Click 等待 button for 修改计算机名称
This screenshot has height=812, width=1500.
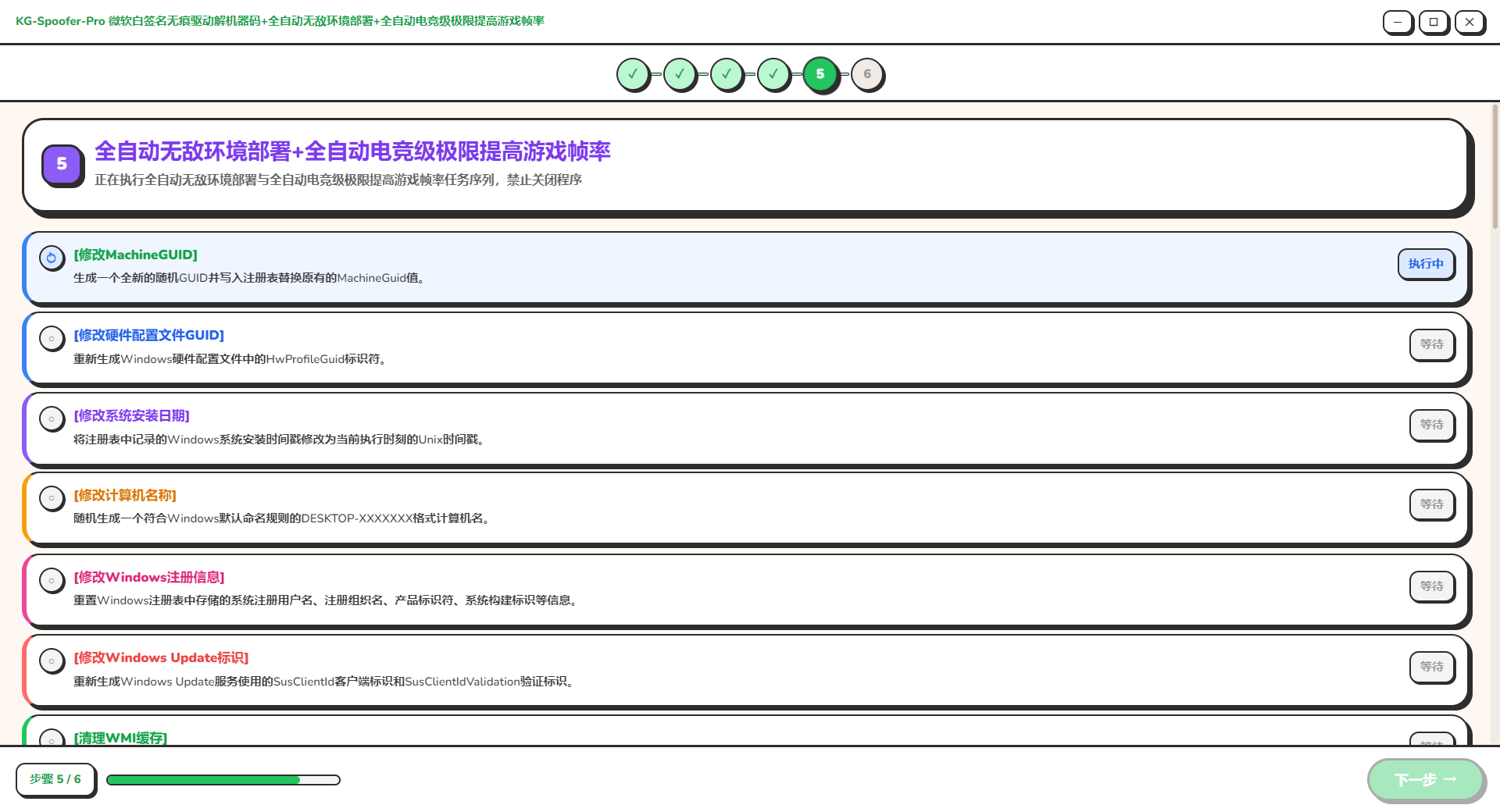[1431, 504]
